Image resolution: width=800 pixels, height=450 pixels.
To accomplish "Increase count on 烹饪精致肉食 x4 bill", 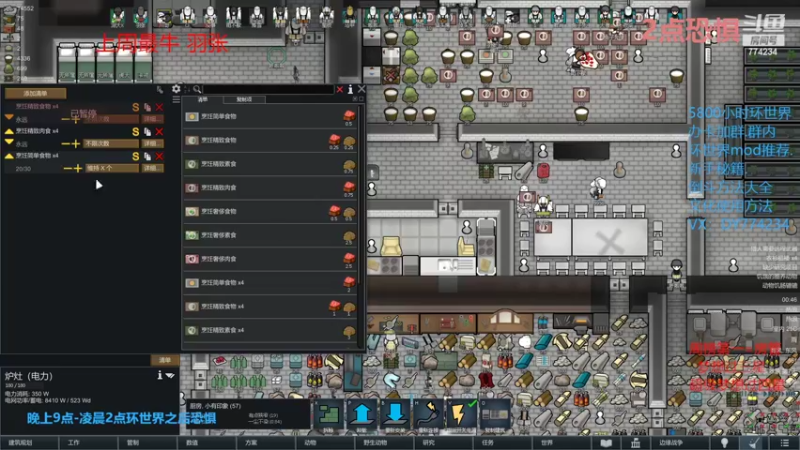I will [76, 144].
